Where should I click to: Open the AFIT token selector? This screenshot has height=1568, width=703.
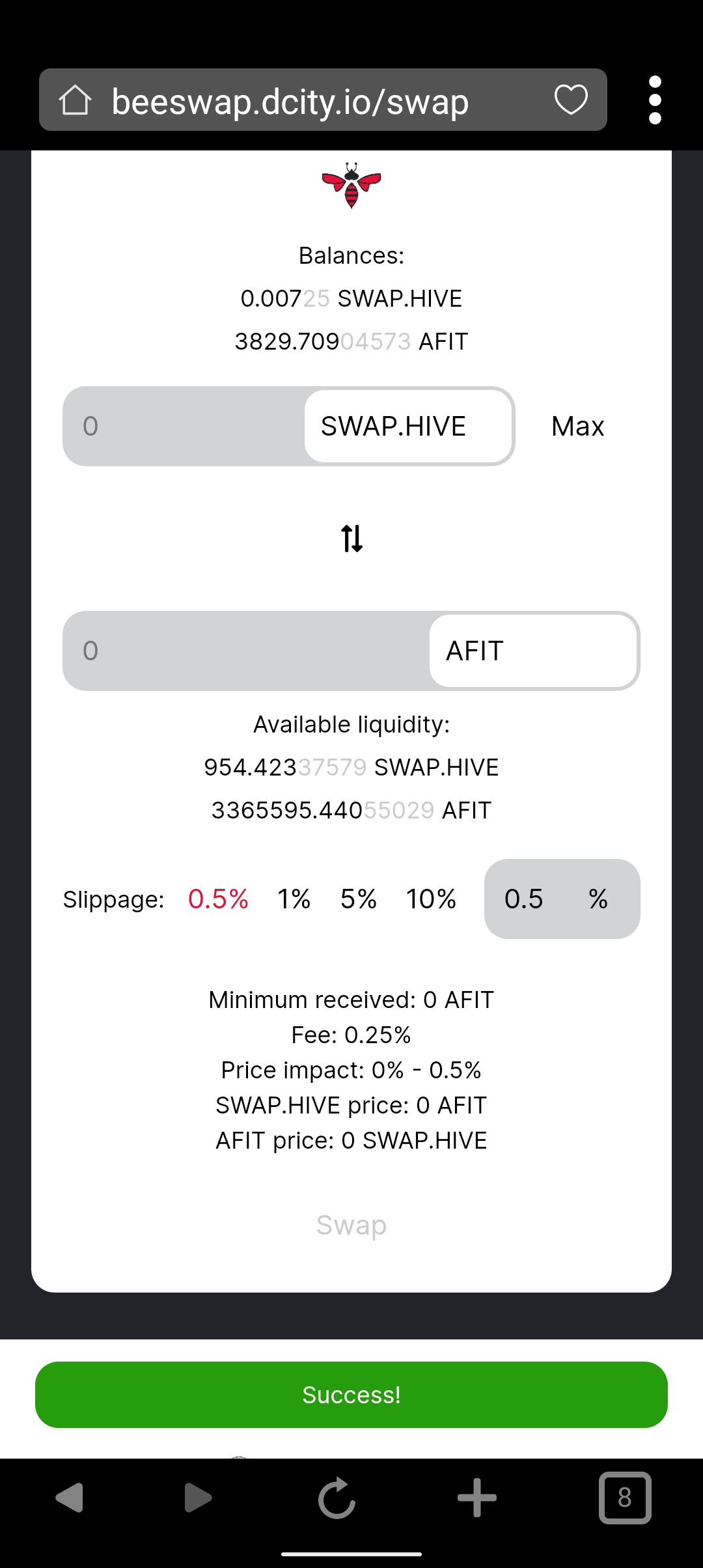click(x=533, y=651)
